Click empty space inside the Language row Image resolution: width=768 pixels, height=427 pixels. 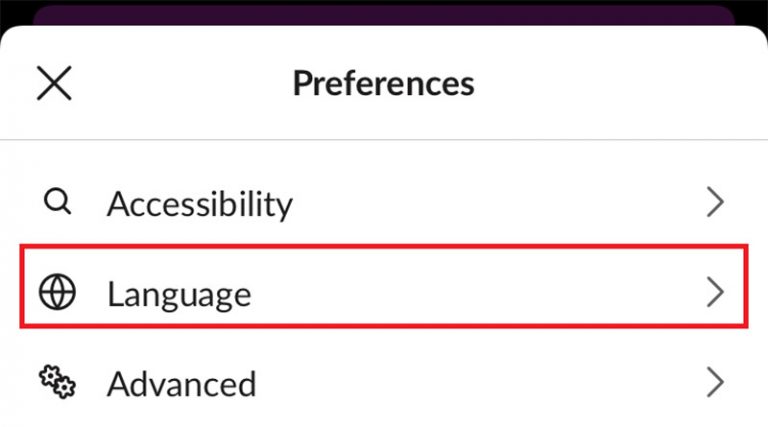pyautogui.click(x=480, y=293)
